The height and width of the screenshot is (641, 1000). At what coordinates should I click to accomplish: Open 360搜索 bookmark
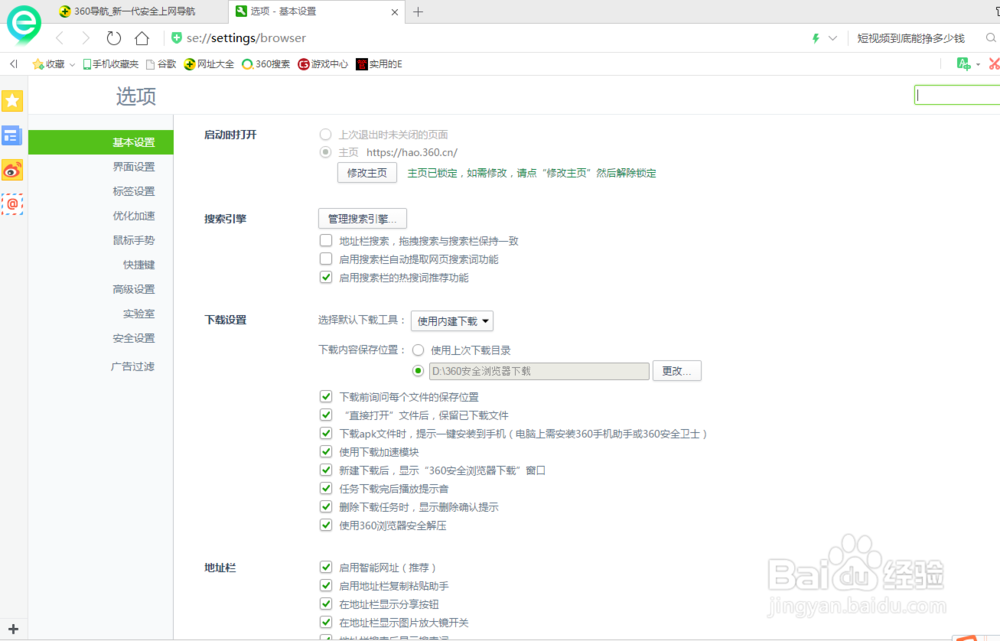click(x=266, y=64)
